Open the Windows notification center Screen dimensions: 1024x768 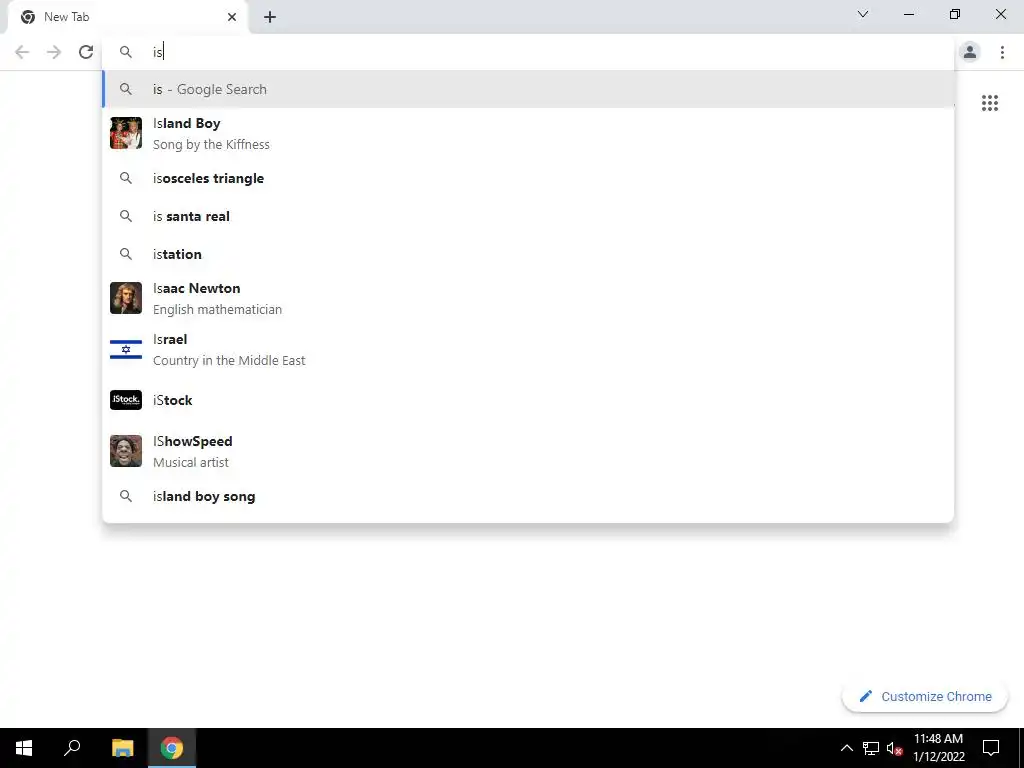(x=991, y=748)
